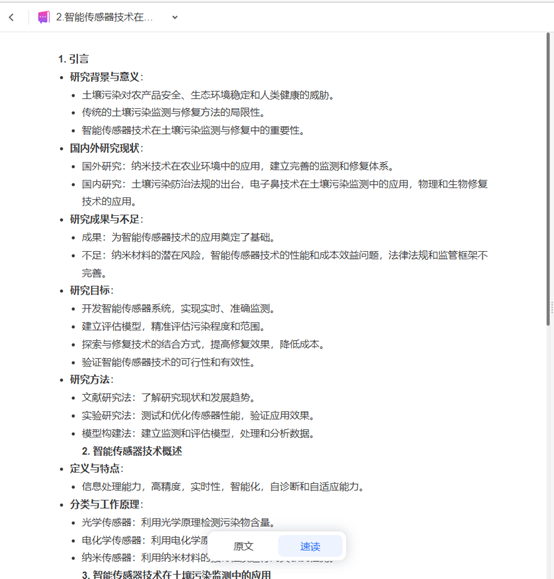Screen dimensions: 554x579
Task: Click the 国外研究 line about 纳米技术
Action: click(x=237, y=166)
